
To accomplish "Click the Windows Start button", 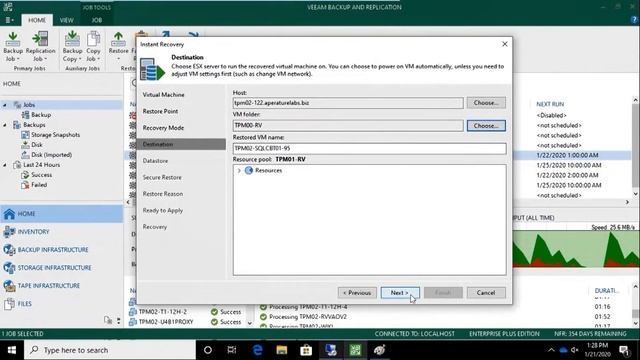I will point(12,350).
